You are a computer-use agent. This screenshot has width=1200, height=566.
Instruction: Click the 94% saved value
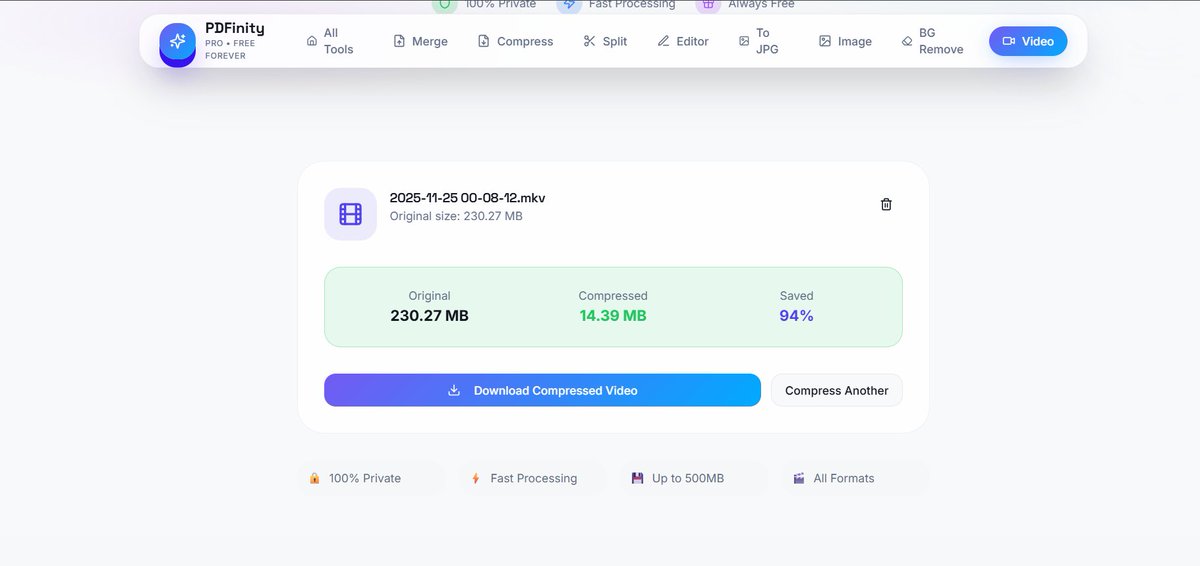(x=797, y=316)
